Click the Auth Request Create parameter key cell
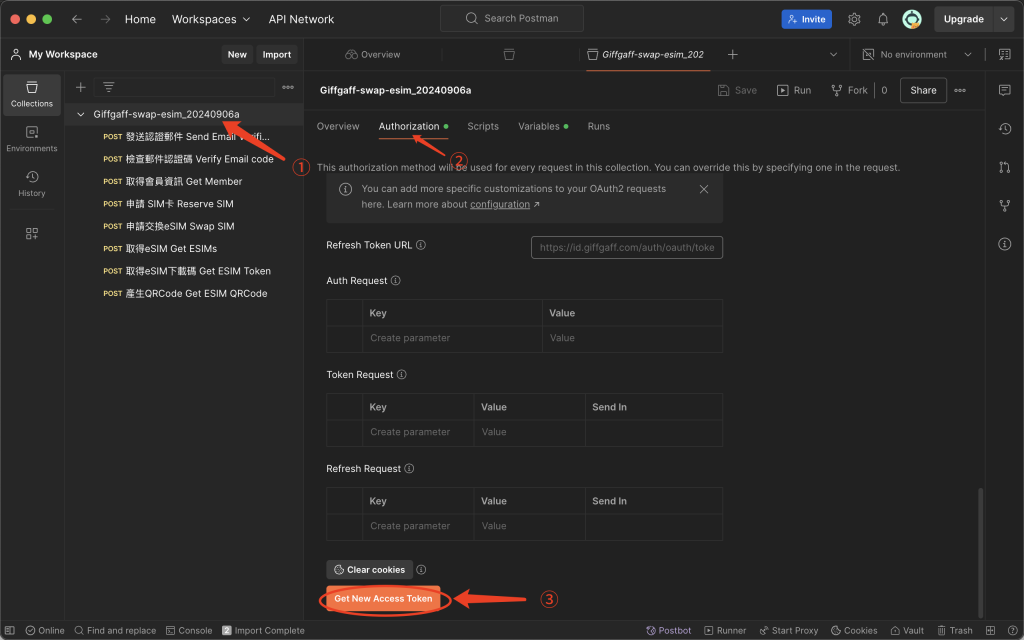This screenshot has height=640, width=1024. tap(452, 338)
